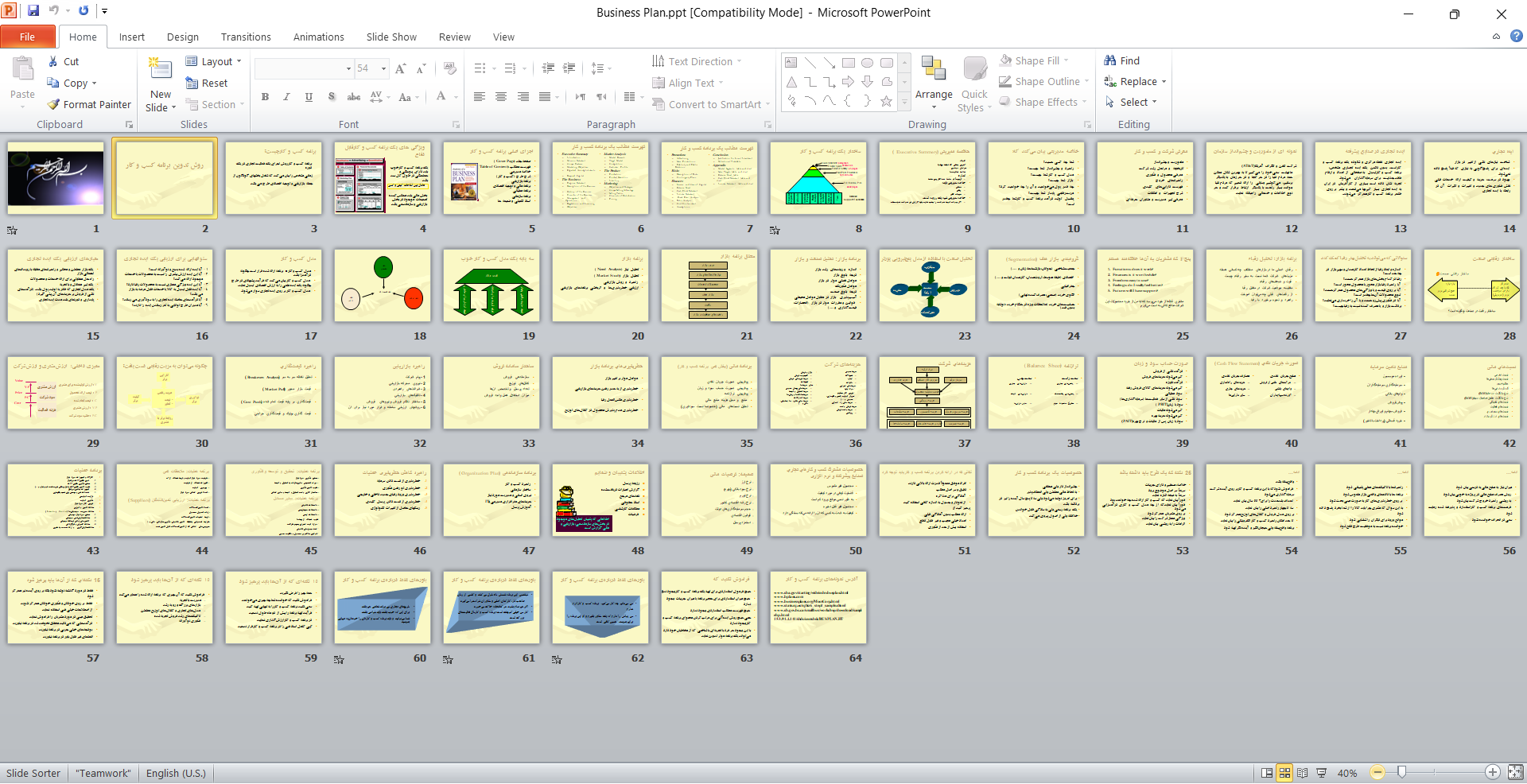Open the File tab
The image size is (1527, 784).
coord(28,37)
